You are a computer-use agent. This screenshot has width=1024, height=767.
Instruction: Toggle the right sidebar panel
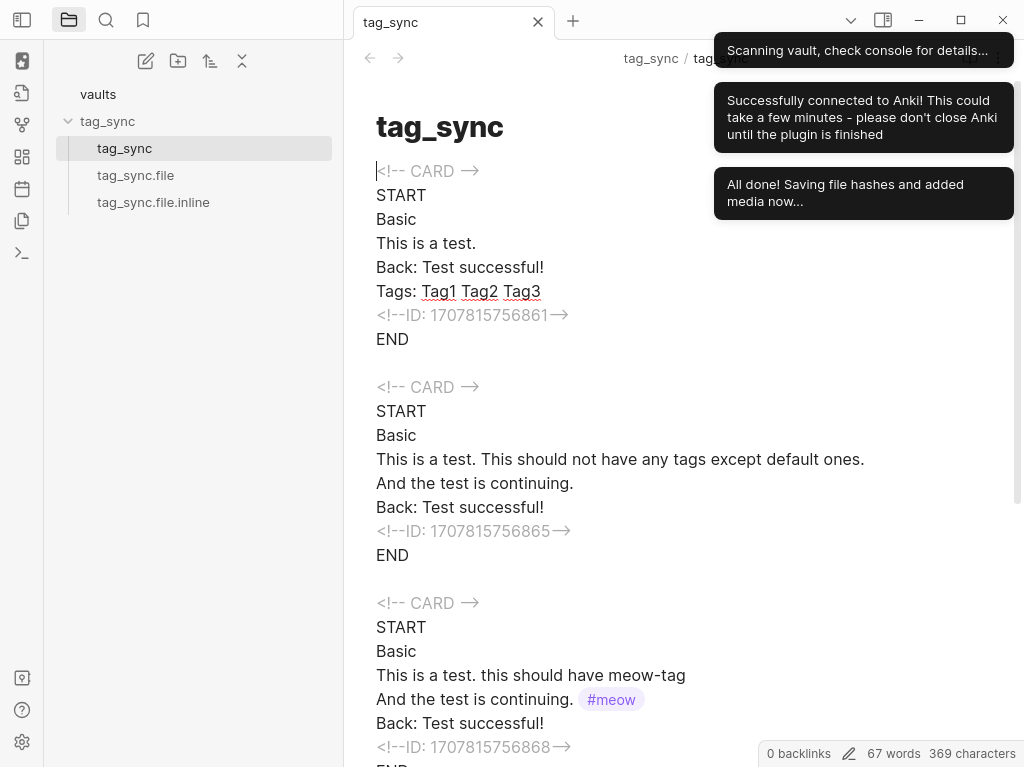pos(883,20)
